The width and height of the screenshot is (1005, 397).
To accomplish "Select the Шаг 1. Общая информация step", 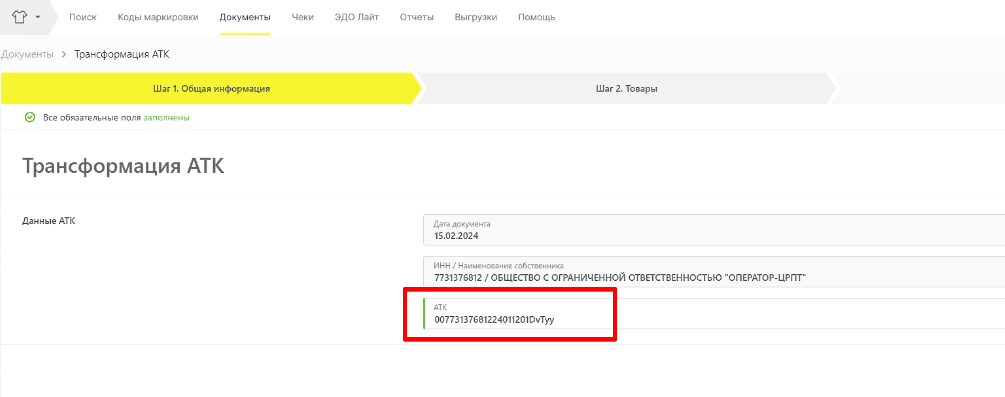I will tap(212, 89).
